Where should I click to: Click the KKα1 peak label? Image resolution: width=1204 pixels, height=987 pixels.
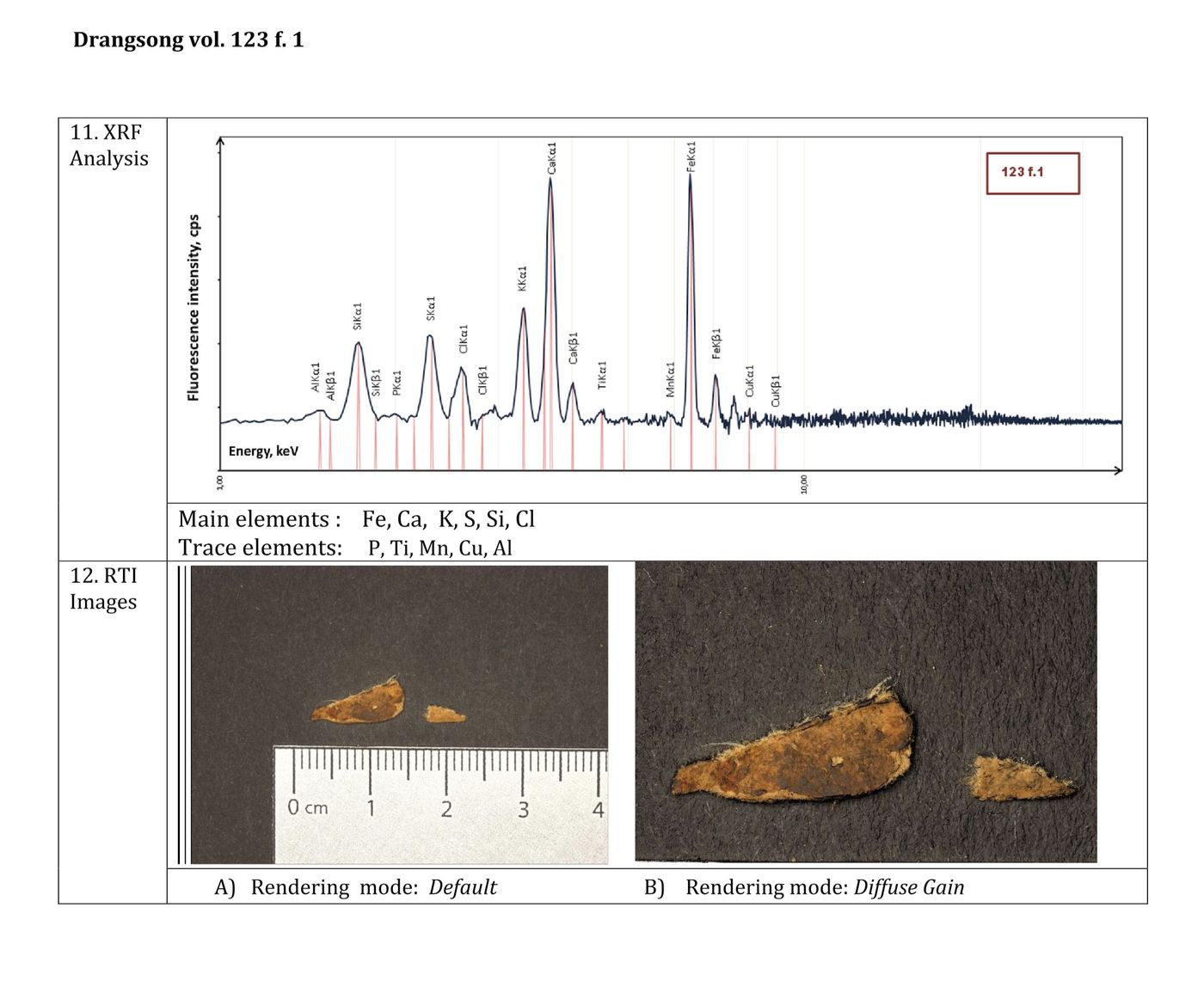522,278
